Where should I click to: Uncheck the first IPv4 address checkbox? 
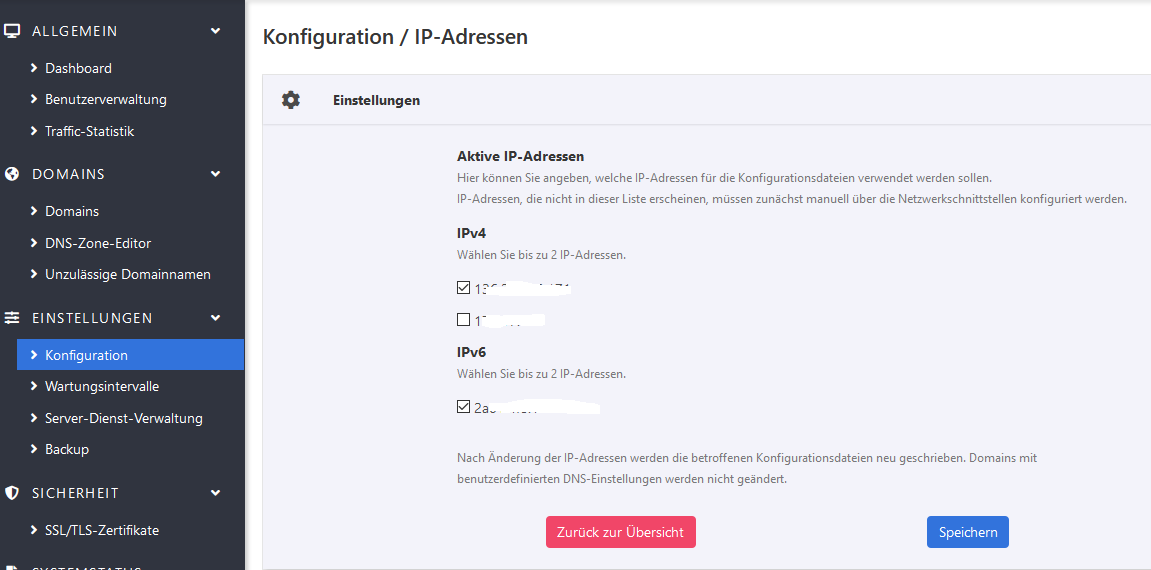coord(463,288)
